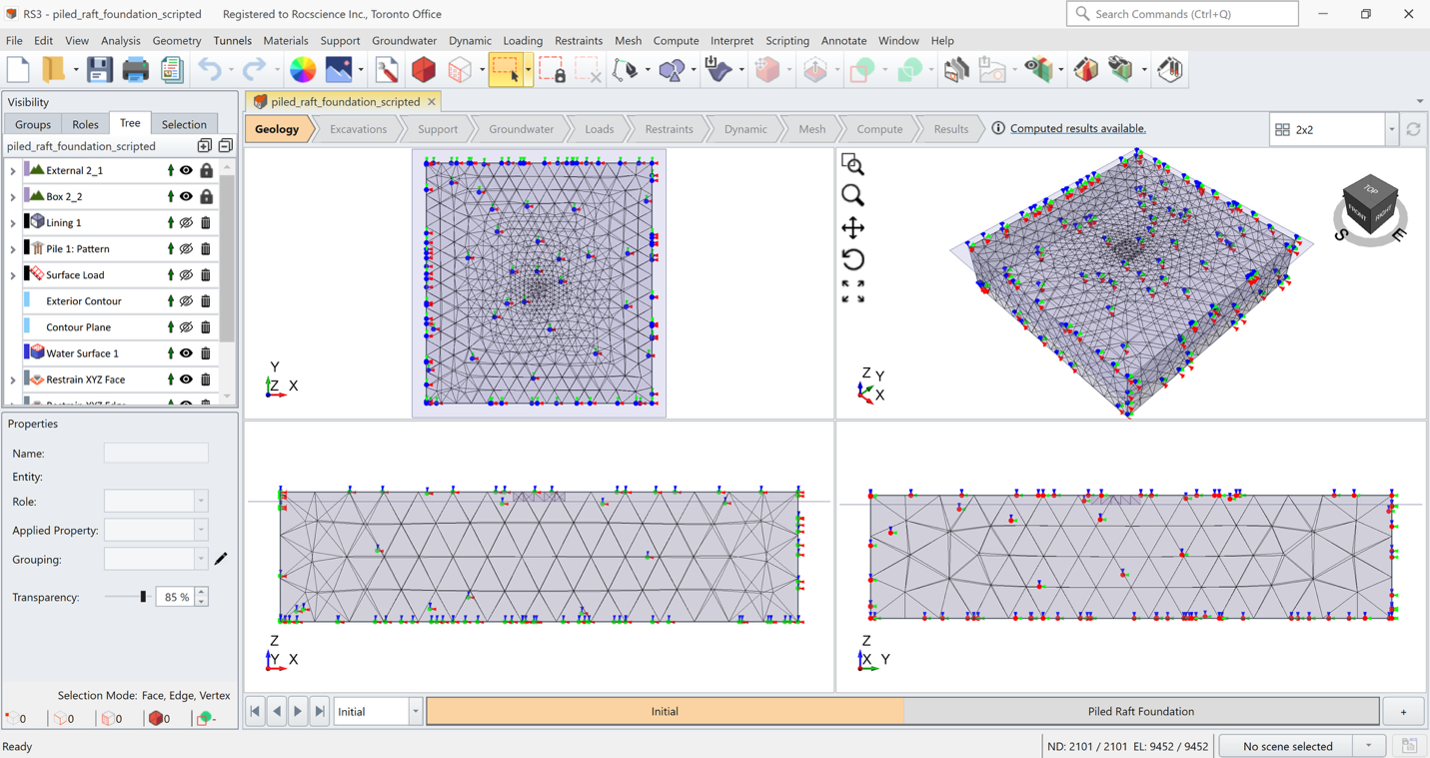Open project settings wrench-on-page icon
Viewport: 1430px width, 758px height.
[387, 70]
